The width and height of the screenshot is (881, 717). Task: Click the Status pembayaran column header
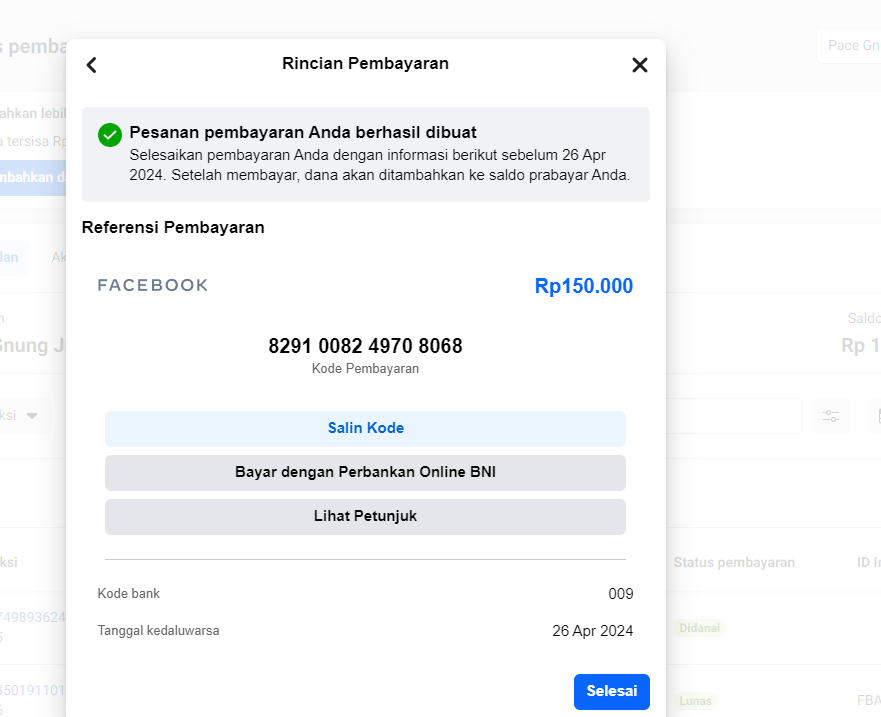[734, 562]
